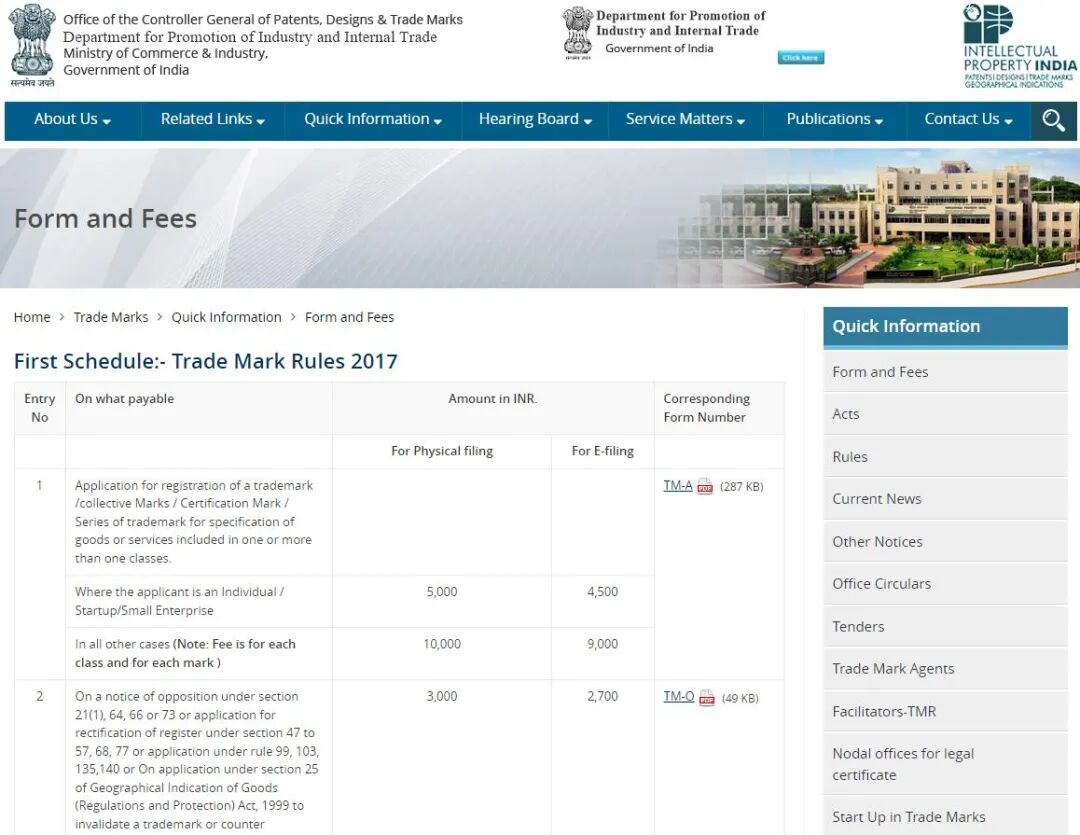Go to Home in the breadcrumb
Screen dimensions: 1080x835
click(x=32, y=317)
